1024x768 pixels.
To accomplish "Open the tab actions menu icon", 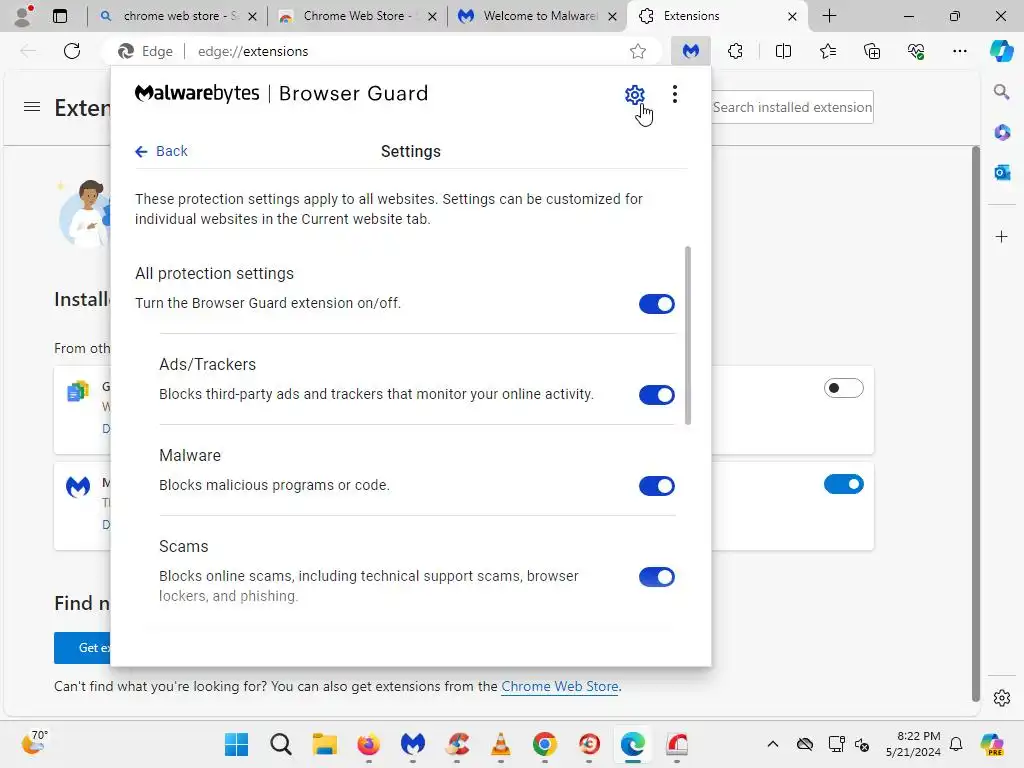I will [60, 16].
